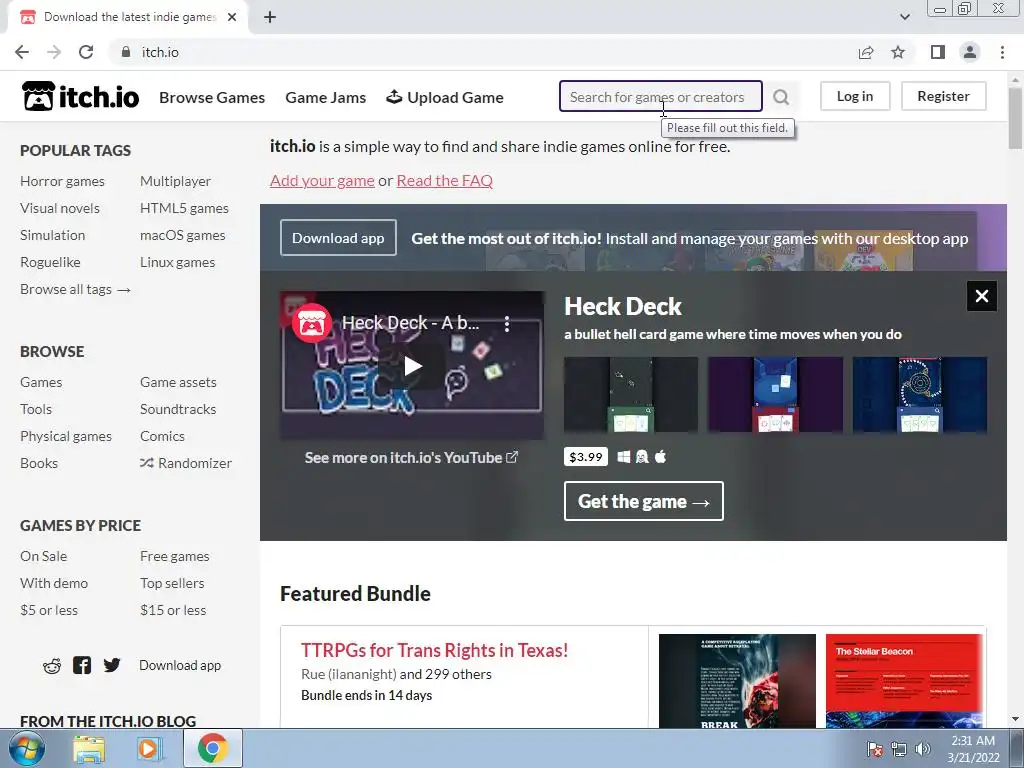Open Roguelike tag
The width and height of the screenshot is (1024, 768).
click(50, 262)
